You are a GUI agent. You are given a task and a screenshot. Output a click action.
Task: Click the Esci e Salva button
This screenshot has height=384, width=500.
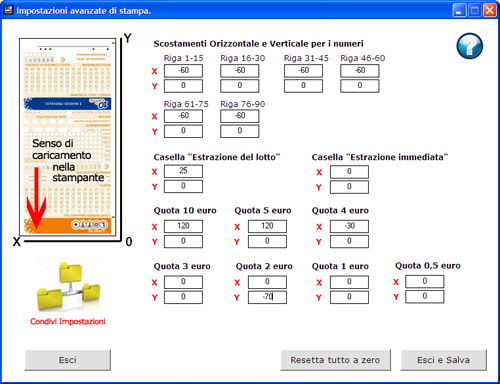point(443,360)
